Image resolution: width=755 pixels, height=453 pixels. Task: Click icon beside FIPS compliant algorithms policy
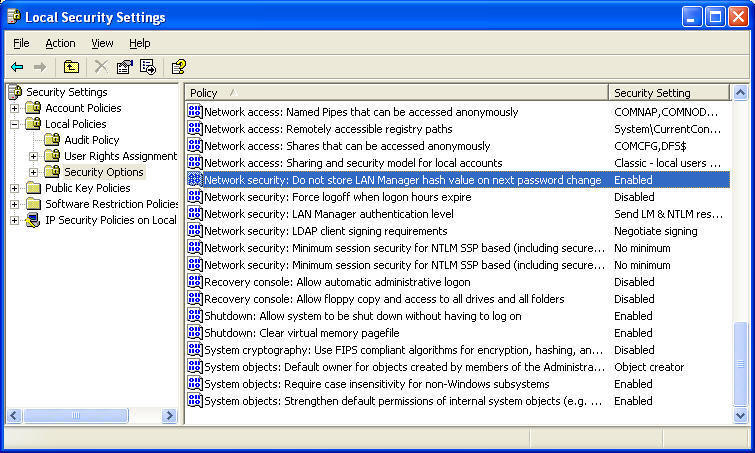[195, 349]
